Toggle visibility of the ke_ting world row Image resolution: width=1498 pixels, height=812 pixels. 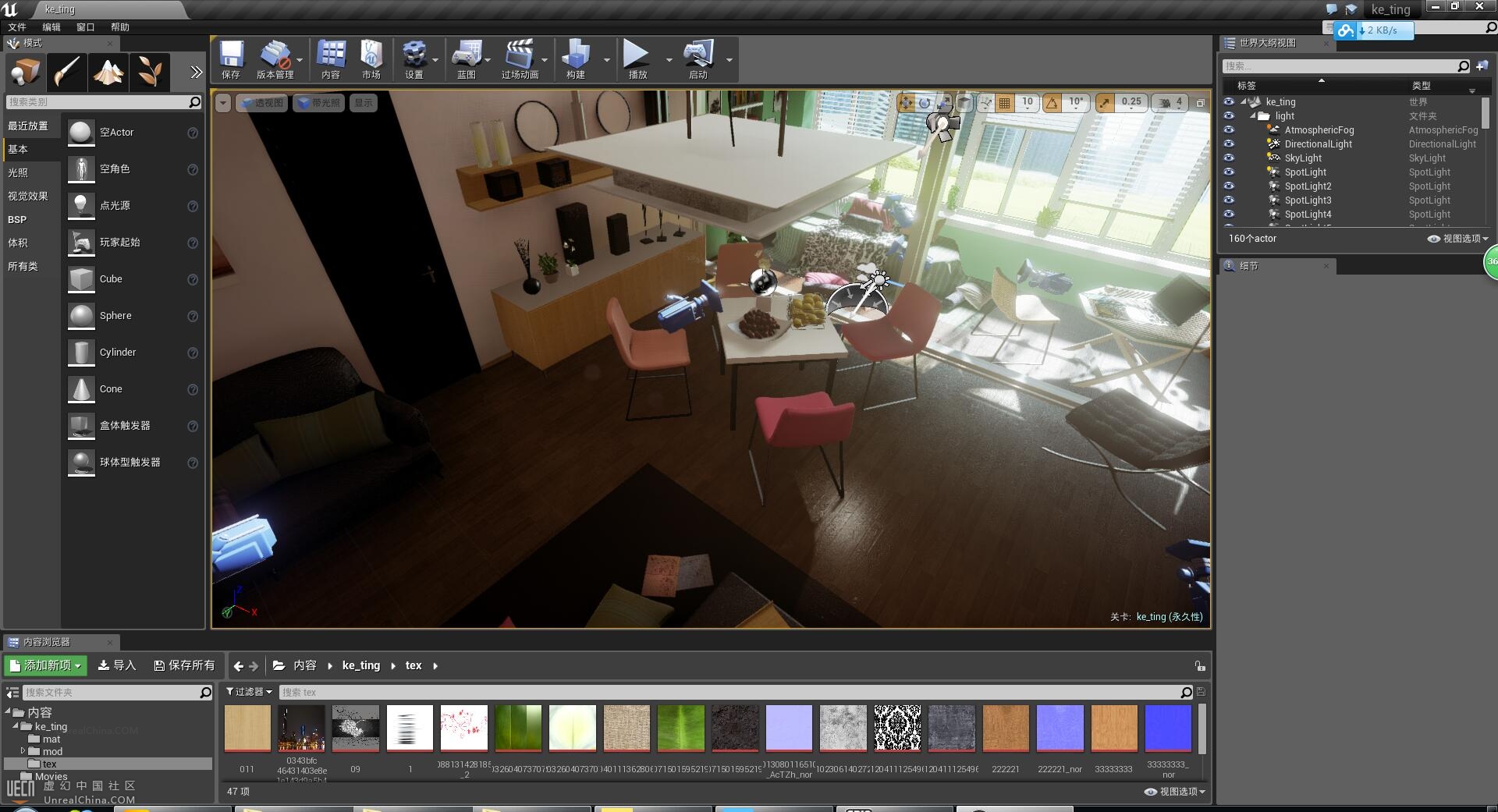click(1229, 102)
